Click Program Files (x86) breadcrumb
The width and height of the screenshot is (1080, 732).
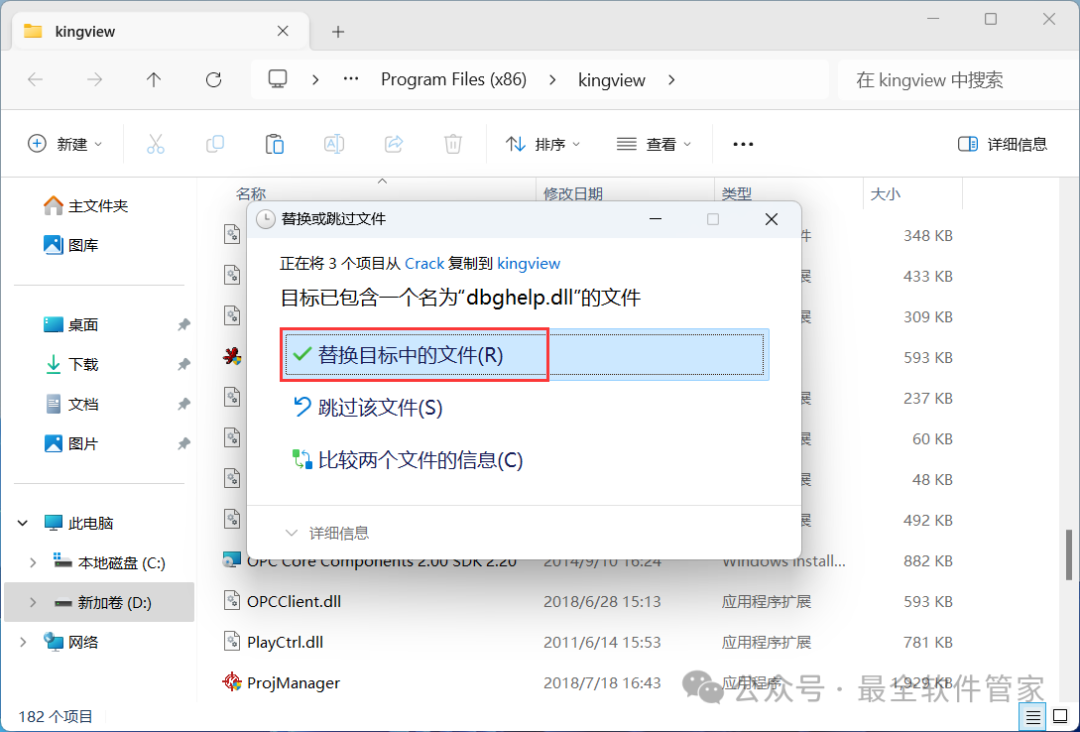(453, 80)
